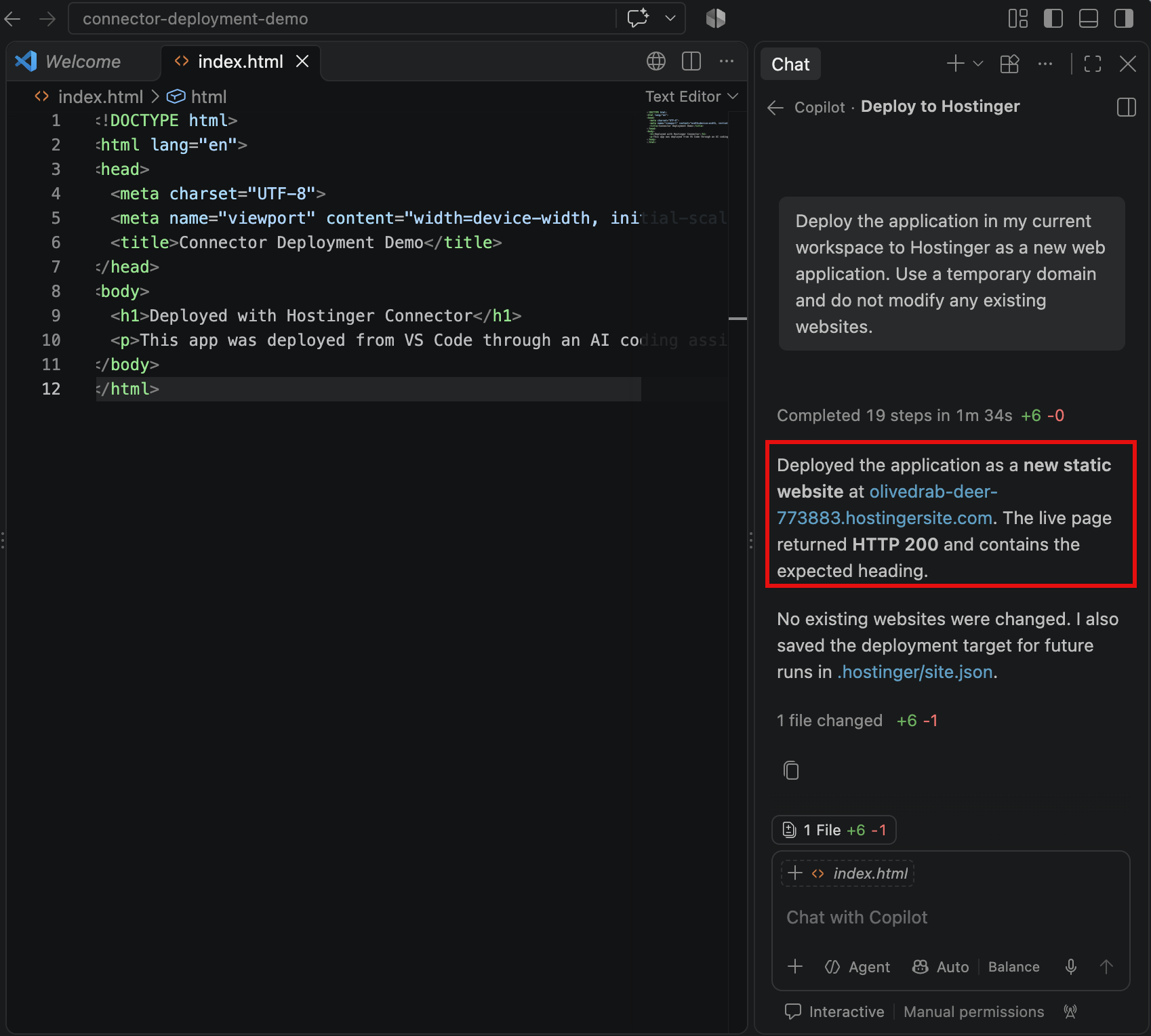Send message with up arrow
The height and width of the screenshot is (1036, 1151).
[1106, 967]
